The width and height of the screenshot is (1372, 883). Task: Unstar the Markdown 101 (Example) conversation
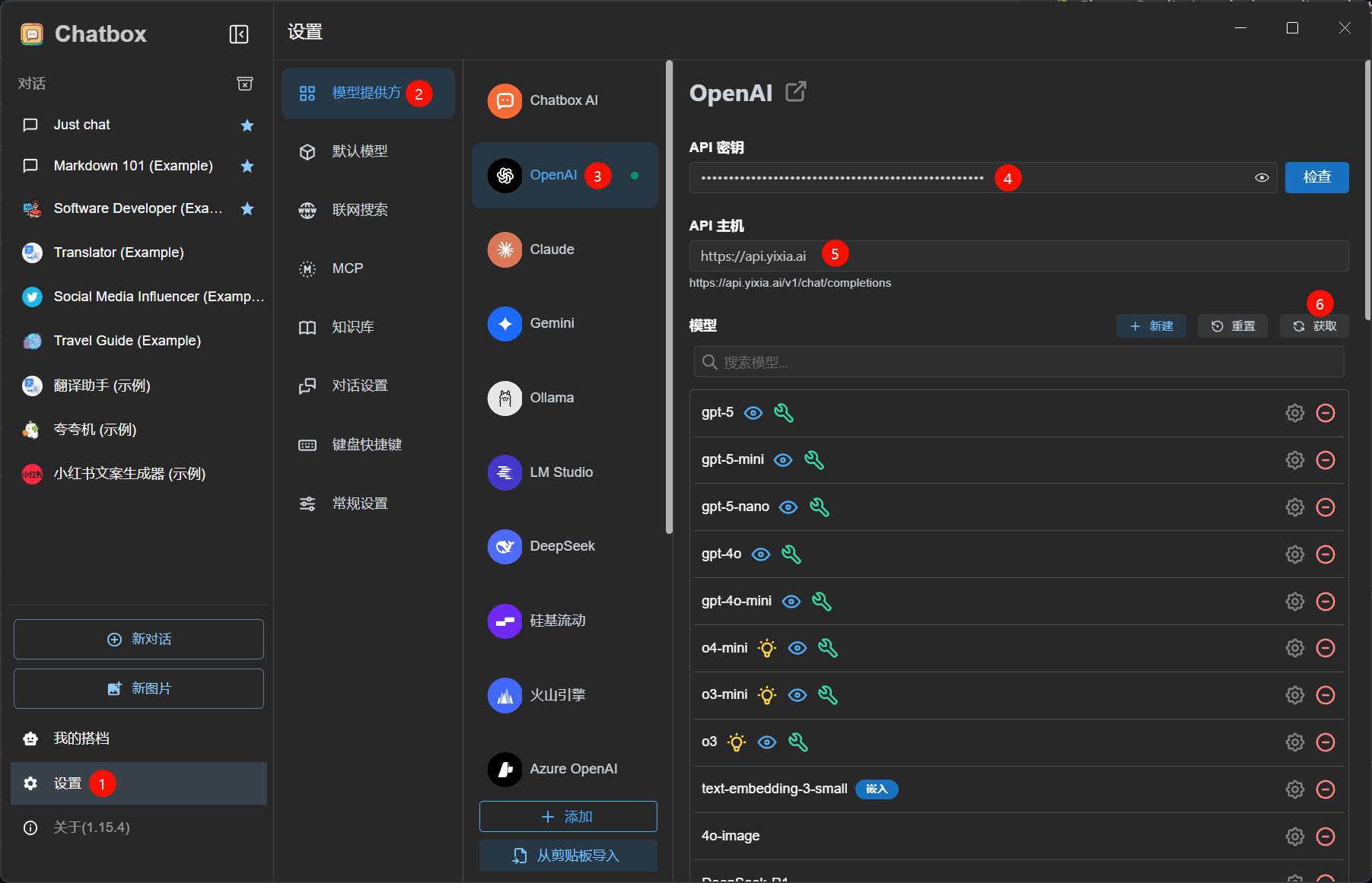click(x=247, y=166)
